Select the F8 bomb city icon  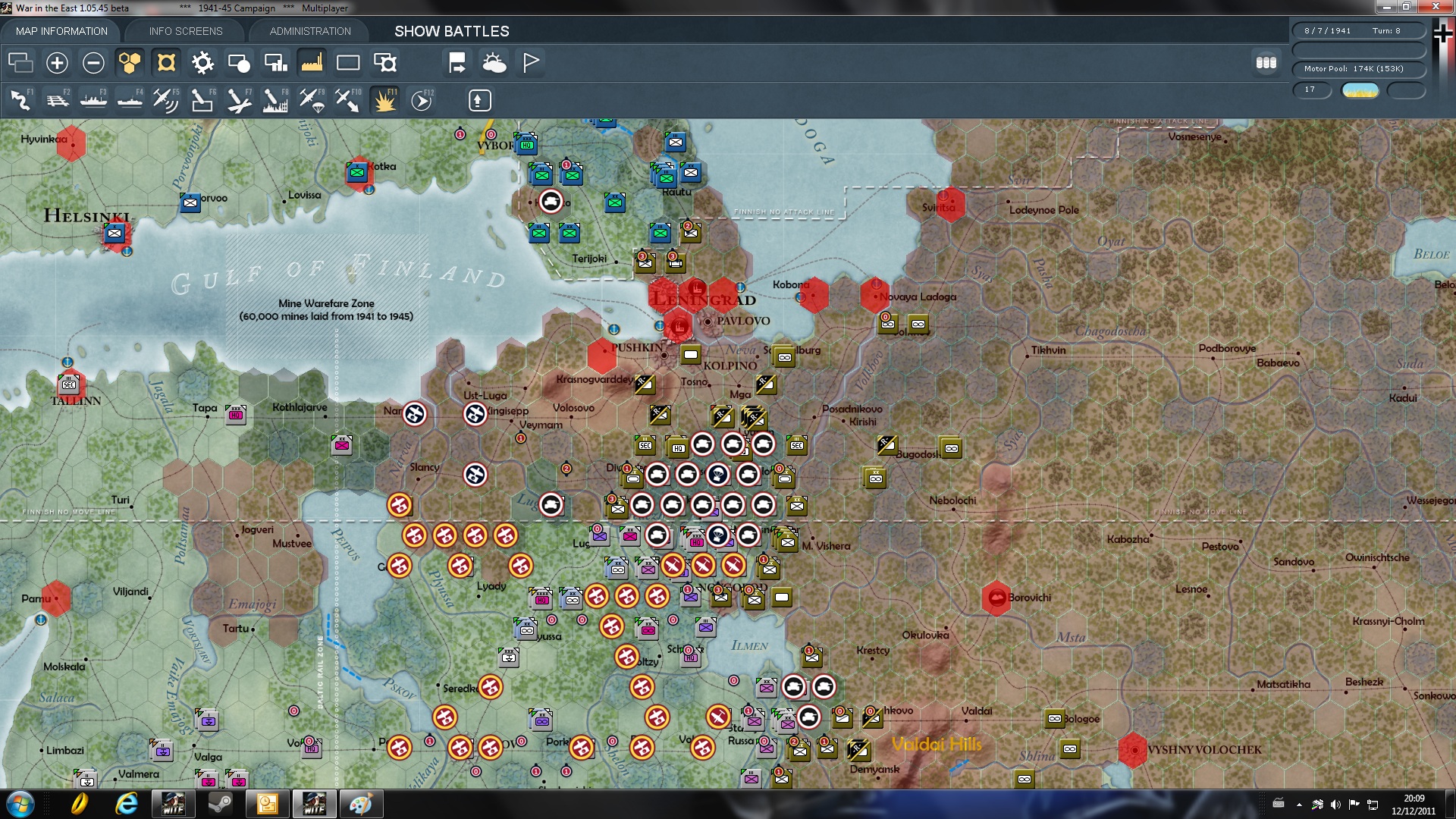coord(275,100)
